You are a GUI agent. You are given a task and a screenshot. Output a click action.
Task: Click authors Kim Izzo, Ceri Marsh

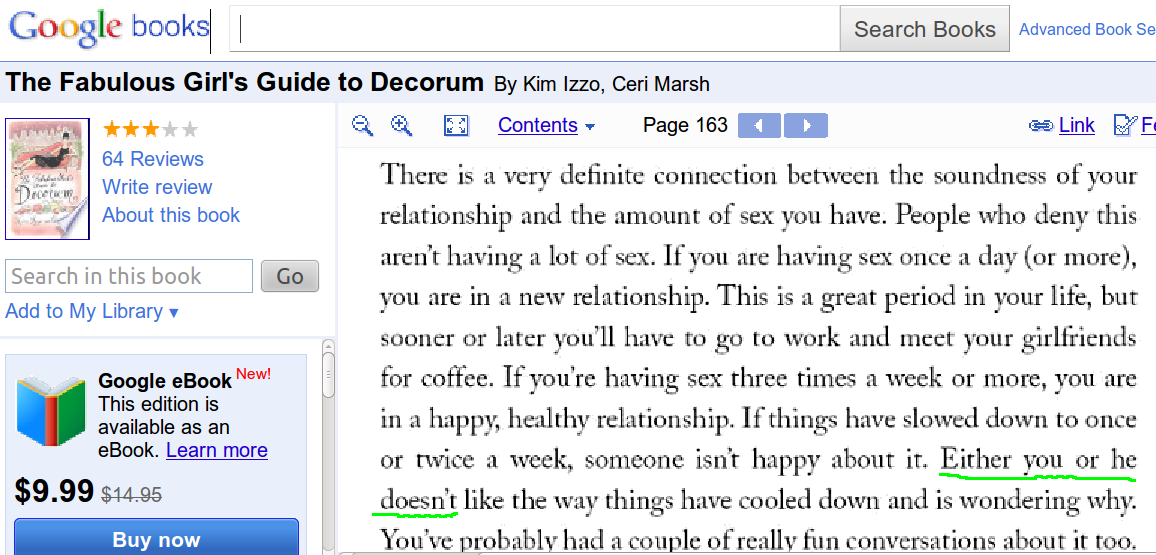(x=602, y=84)
